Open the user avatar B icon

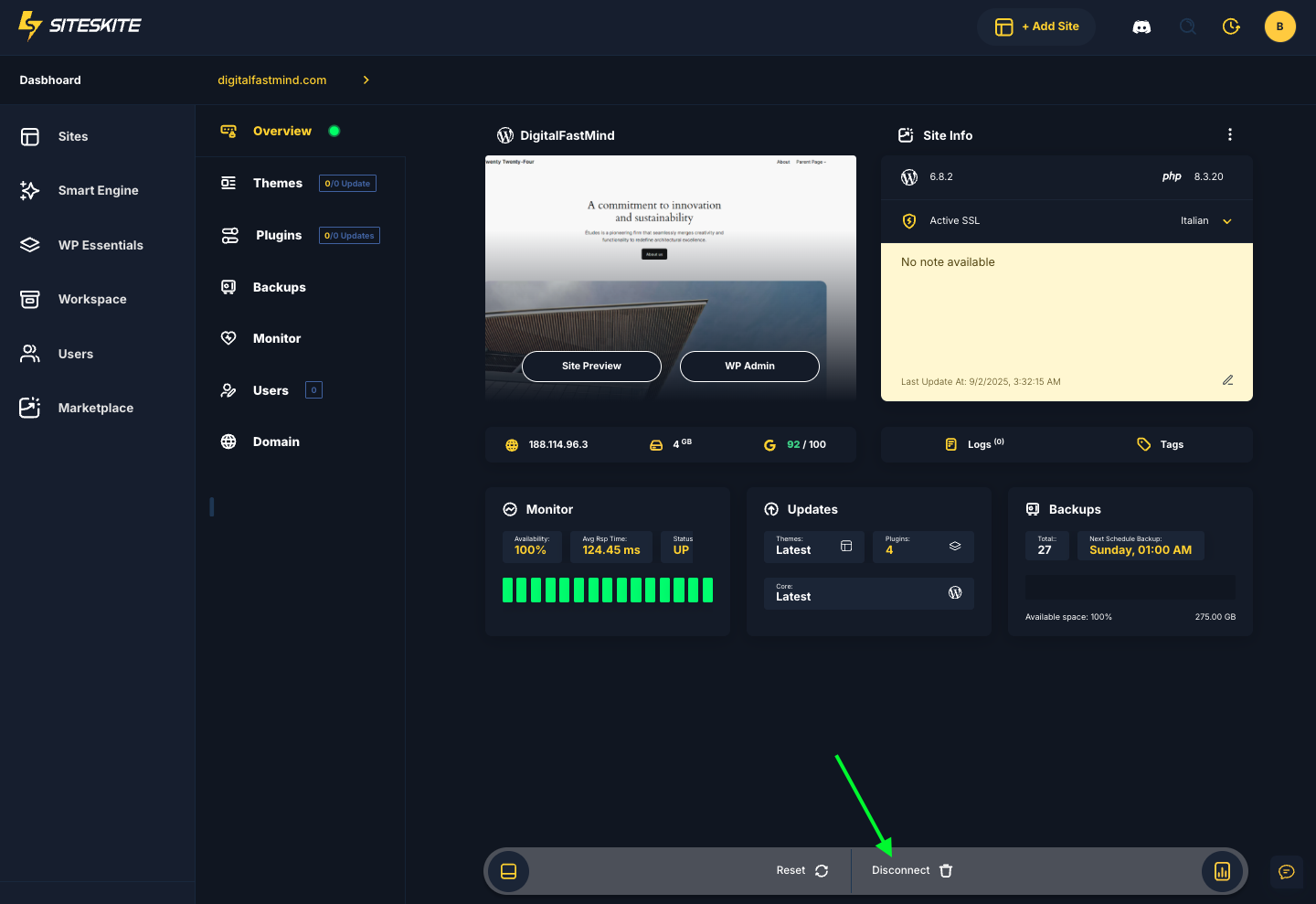[1279, 27]
